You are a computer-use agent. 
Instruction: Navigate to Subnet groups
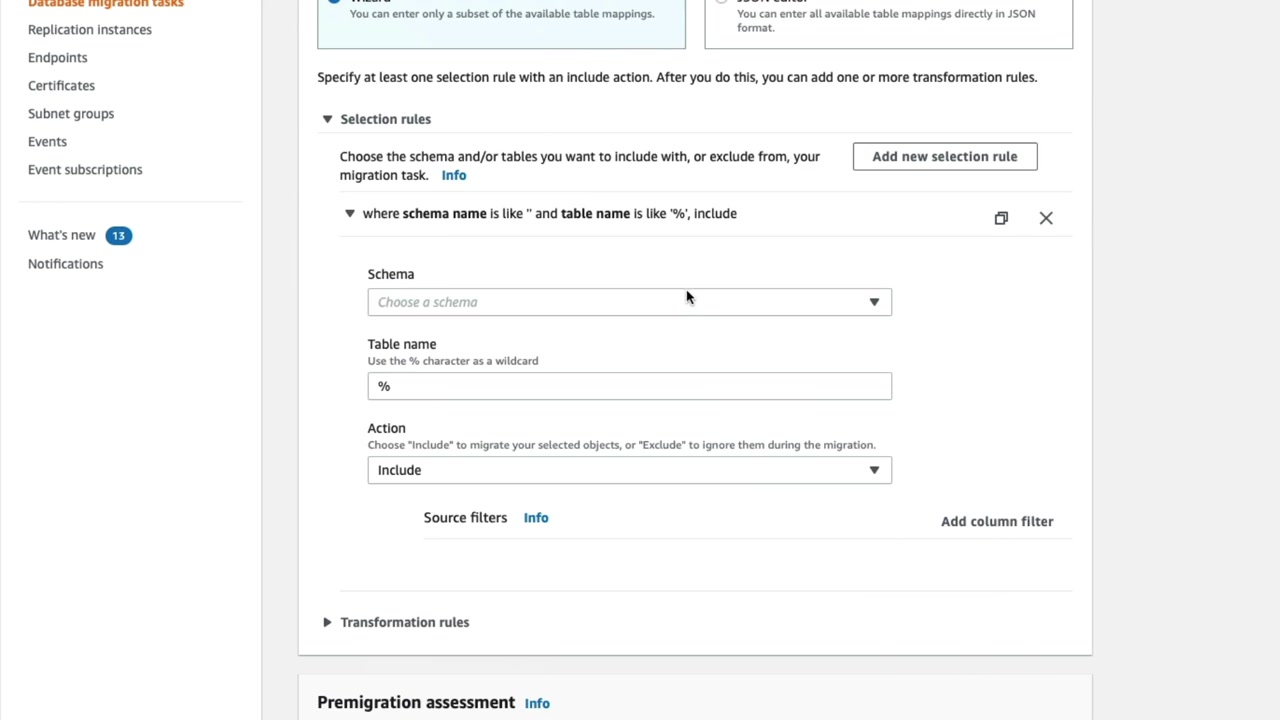pyautogui.click(x=71, y=114)
